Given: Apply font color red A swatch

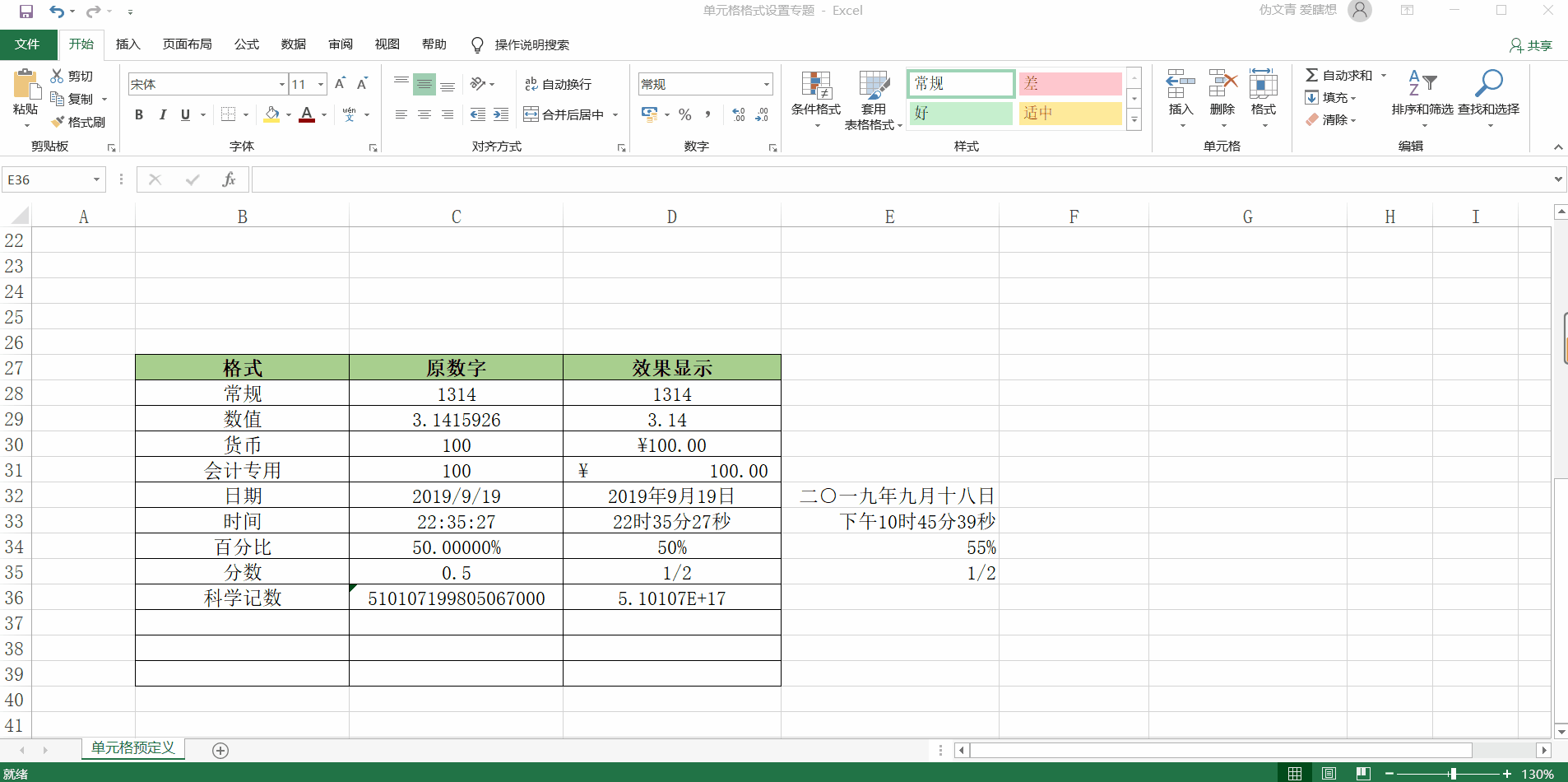Looking at the screenshot, I should 307,114.
